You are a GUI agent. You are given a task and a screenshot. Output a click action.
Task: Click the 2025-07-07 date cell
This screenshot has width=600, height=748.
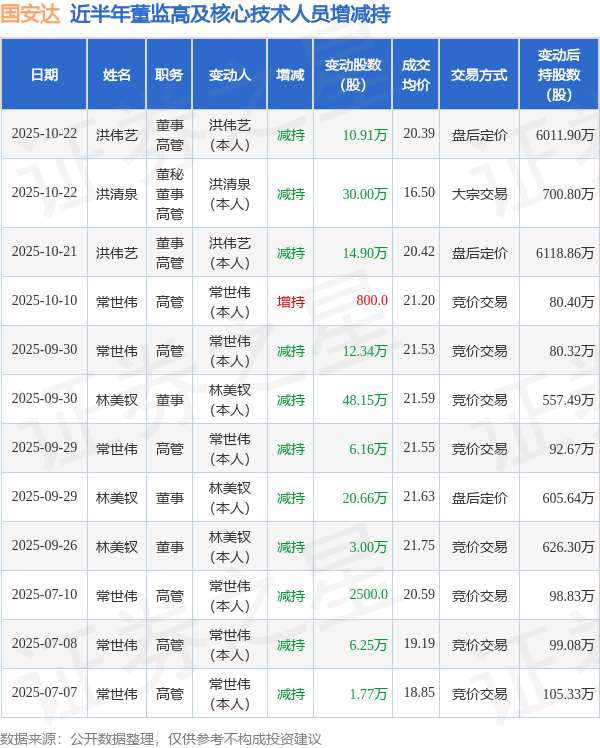pyautogui.click(x=44, y=693)
